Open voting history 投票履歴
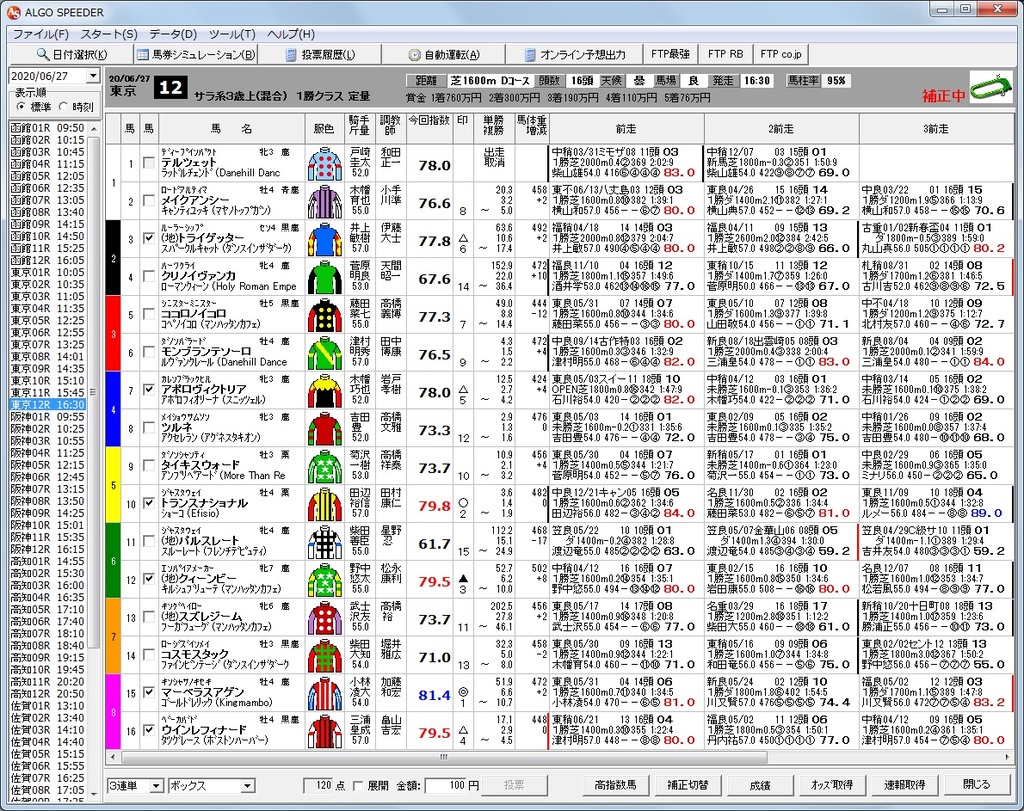This screenshot has width=1024, height=811. click(x=320, y=55)
